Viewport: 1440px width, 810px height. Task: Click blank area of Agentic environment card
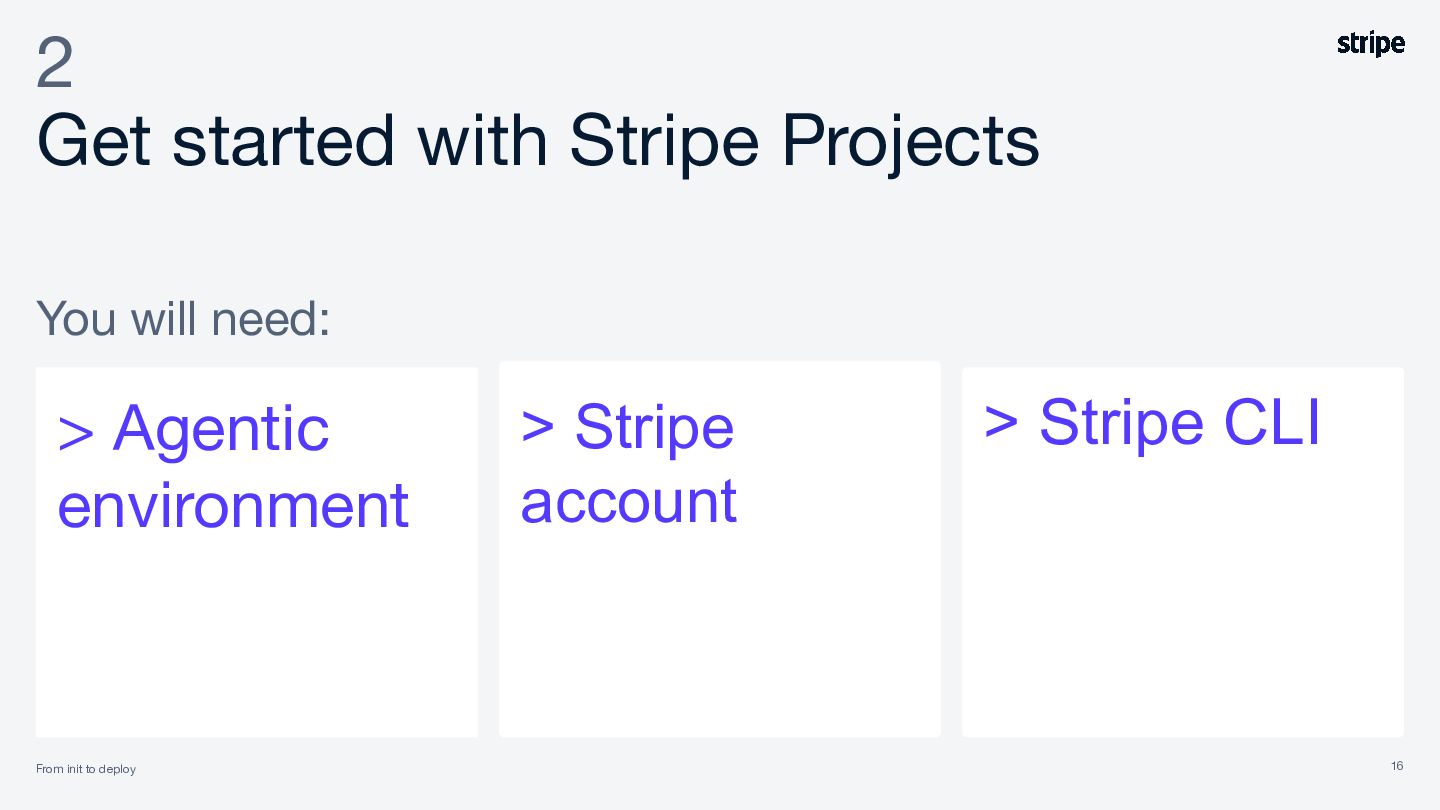tap(257, 640)
